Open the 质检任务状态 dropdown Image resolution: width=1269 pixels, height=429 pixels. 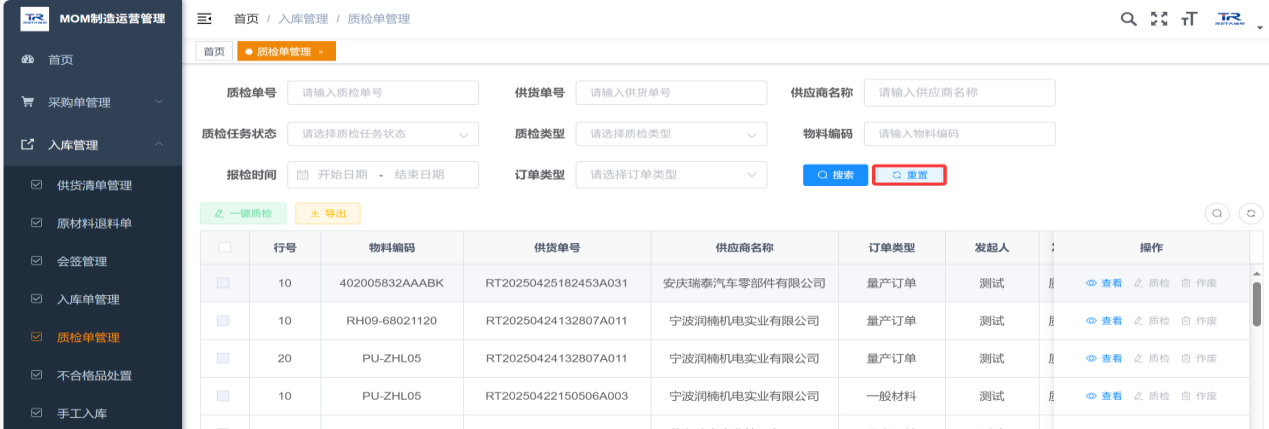click(383, 133)
